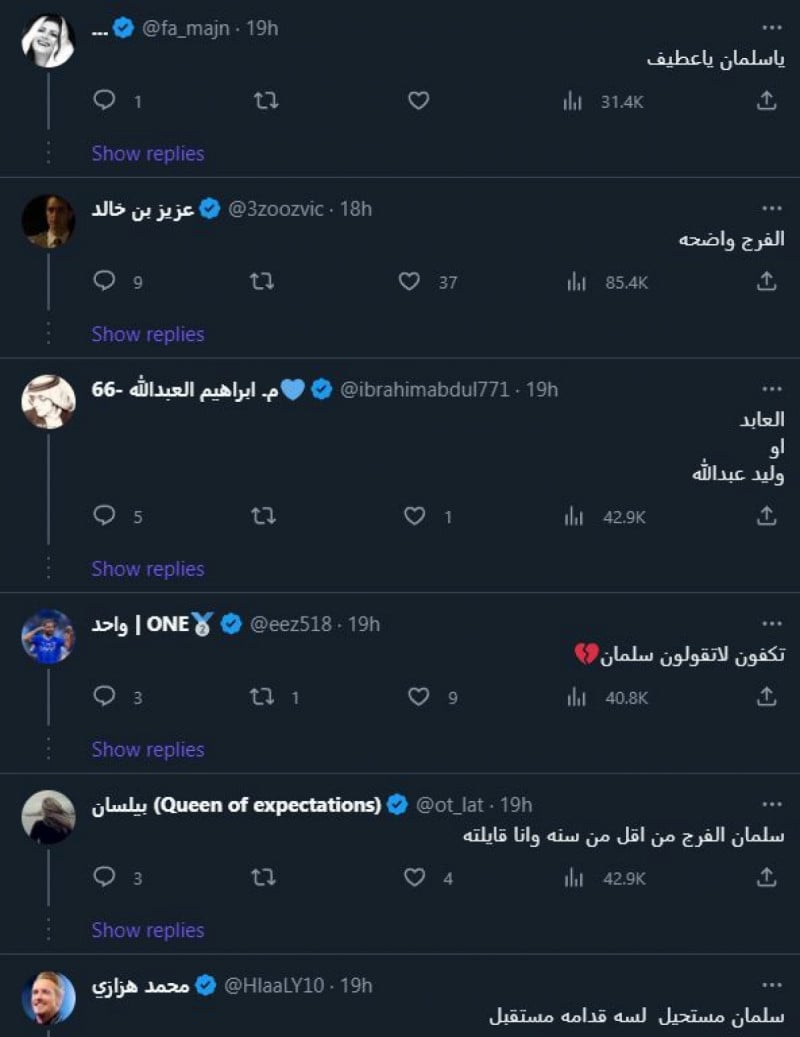800x1037 pixels.
Task: Click Show replies under بيلسان's tweet
Action: click(x=147, y=930)
